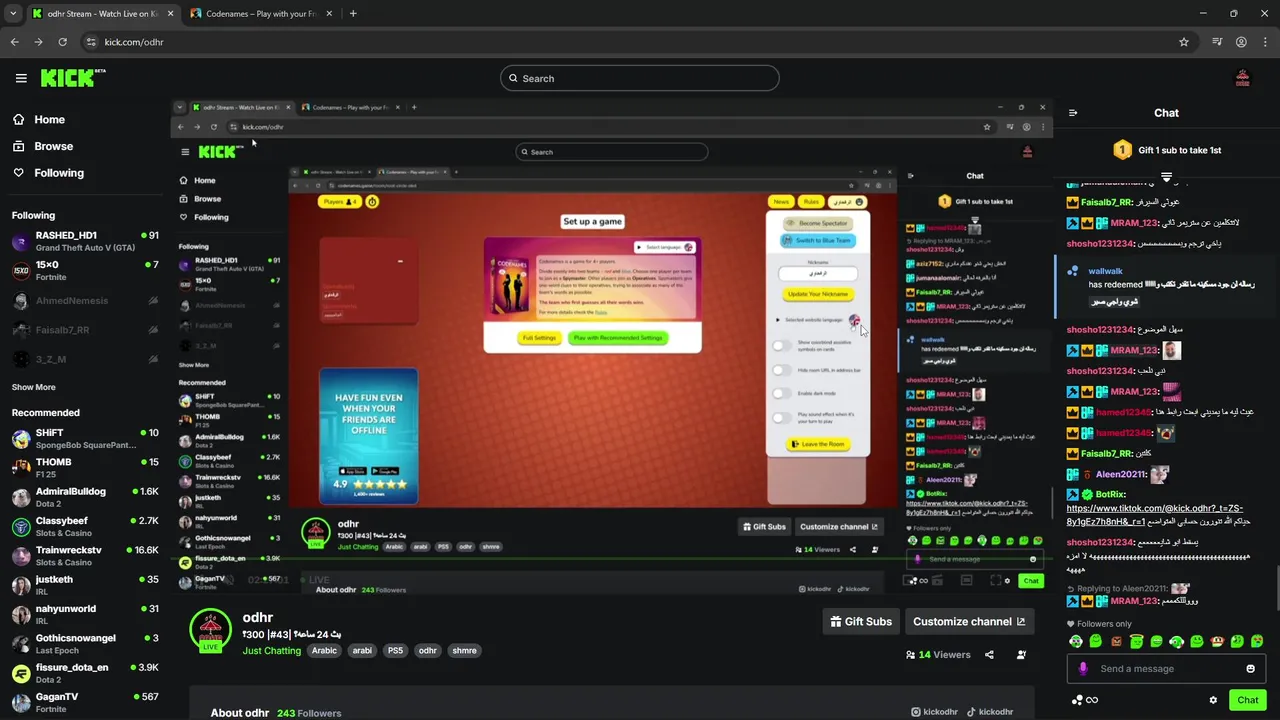Click the PS5 tag

click(x=395, y=650)
